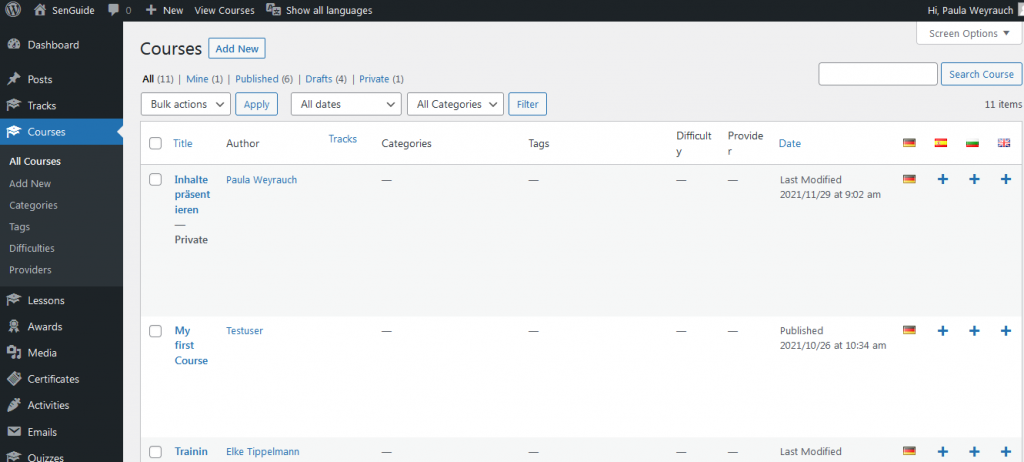Expand the Screen Options panel
Screen dimensions: 1024x462
tap(969, 33)
